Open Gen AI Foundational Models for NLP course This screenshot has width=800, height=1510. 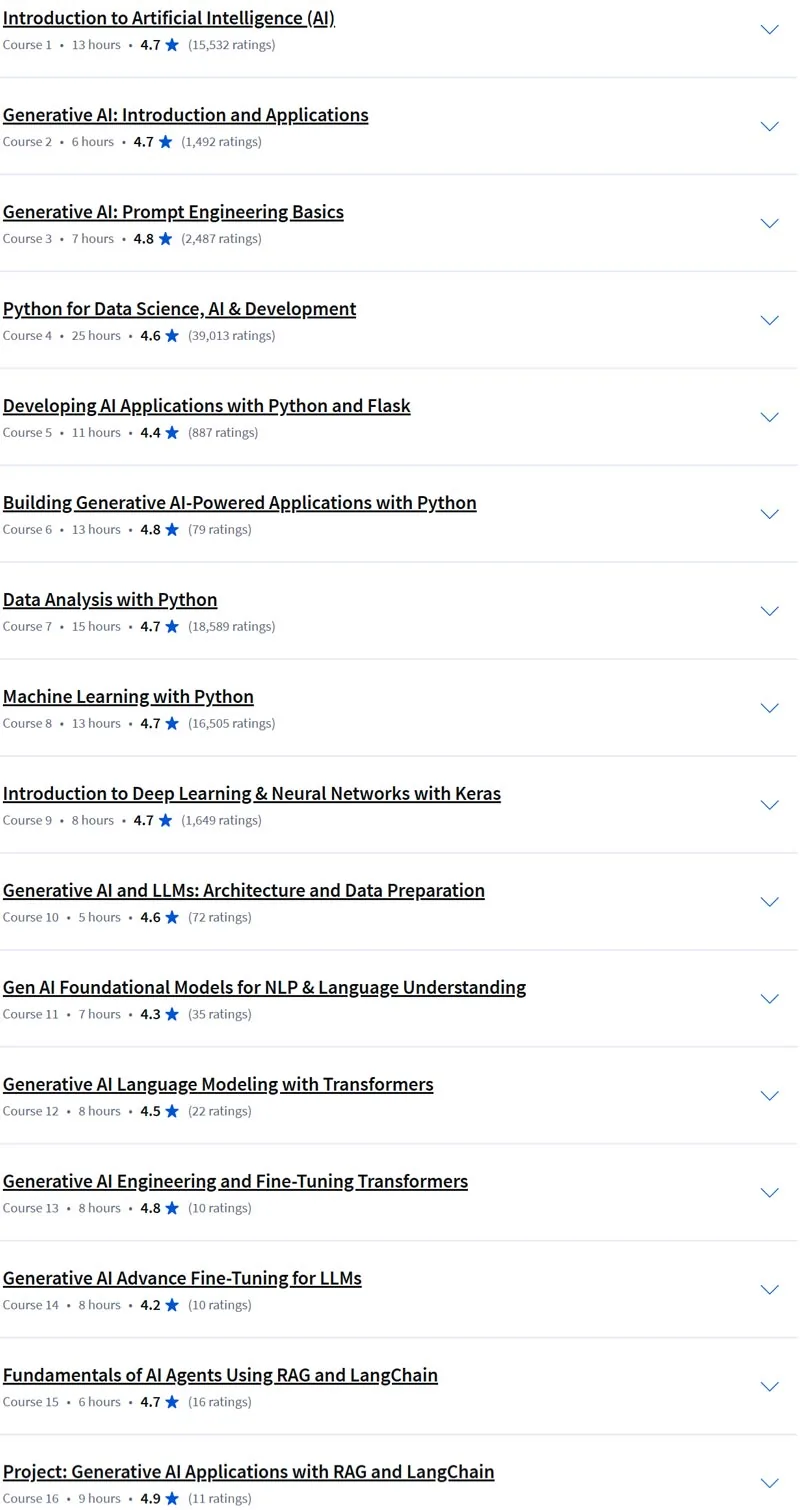coord(264,988)
